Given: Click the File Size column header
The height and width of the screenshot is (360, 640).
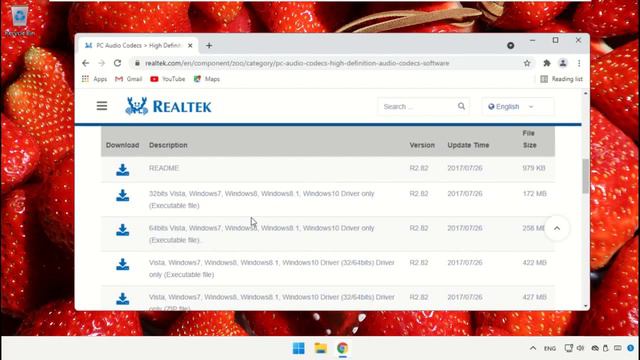Looking at the screenshot, I should [529, 139].
